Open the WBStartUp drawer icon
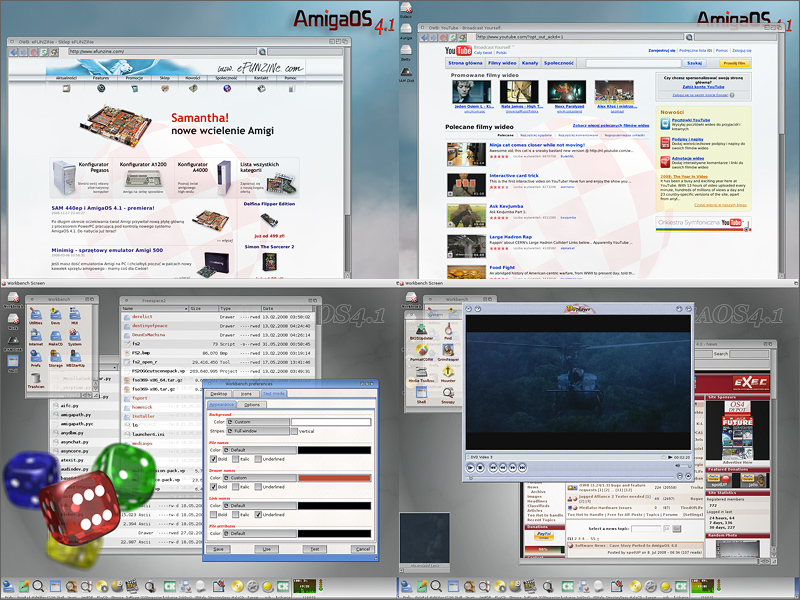800x600 pixels. [x=75, y=359]
